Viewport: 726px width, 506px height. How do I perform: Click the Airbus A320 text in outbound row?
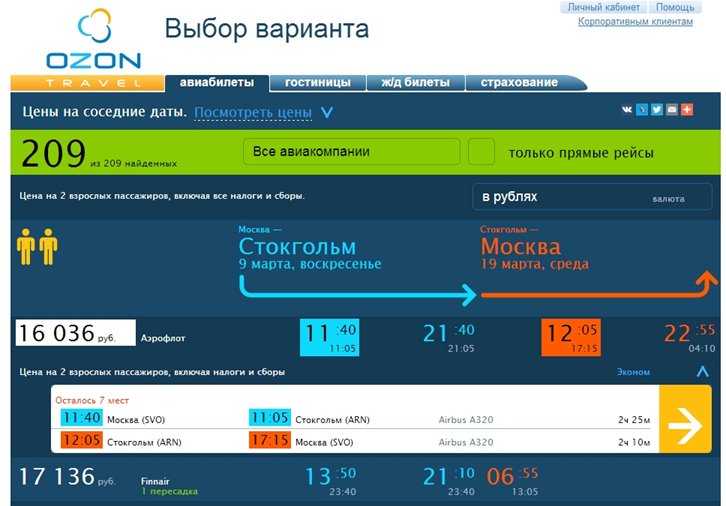(x=466, y=420)
